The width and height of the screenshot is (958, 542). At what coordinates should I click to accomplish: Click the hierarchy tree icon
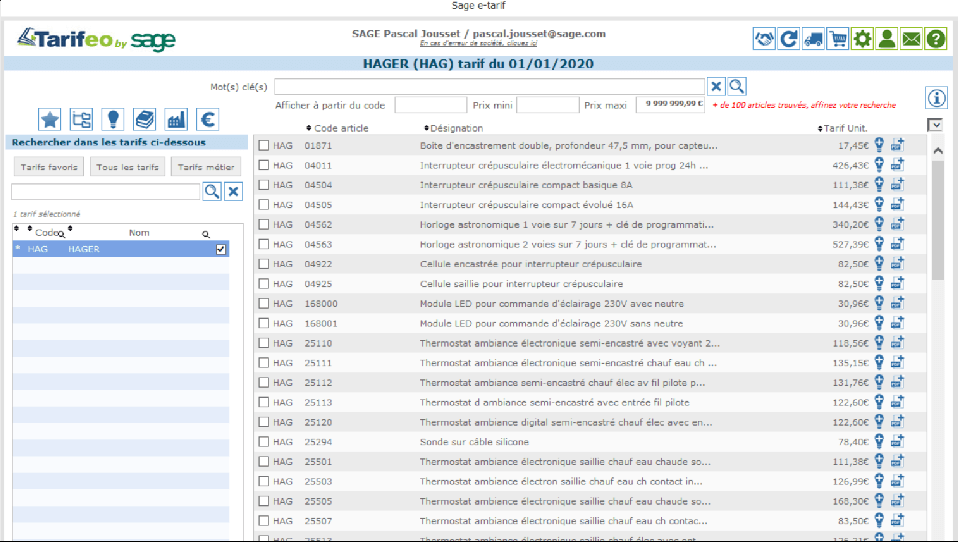tap(81, 120)
